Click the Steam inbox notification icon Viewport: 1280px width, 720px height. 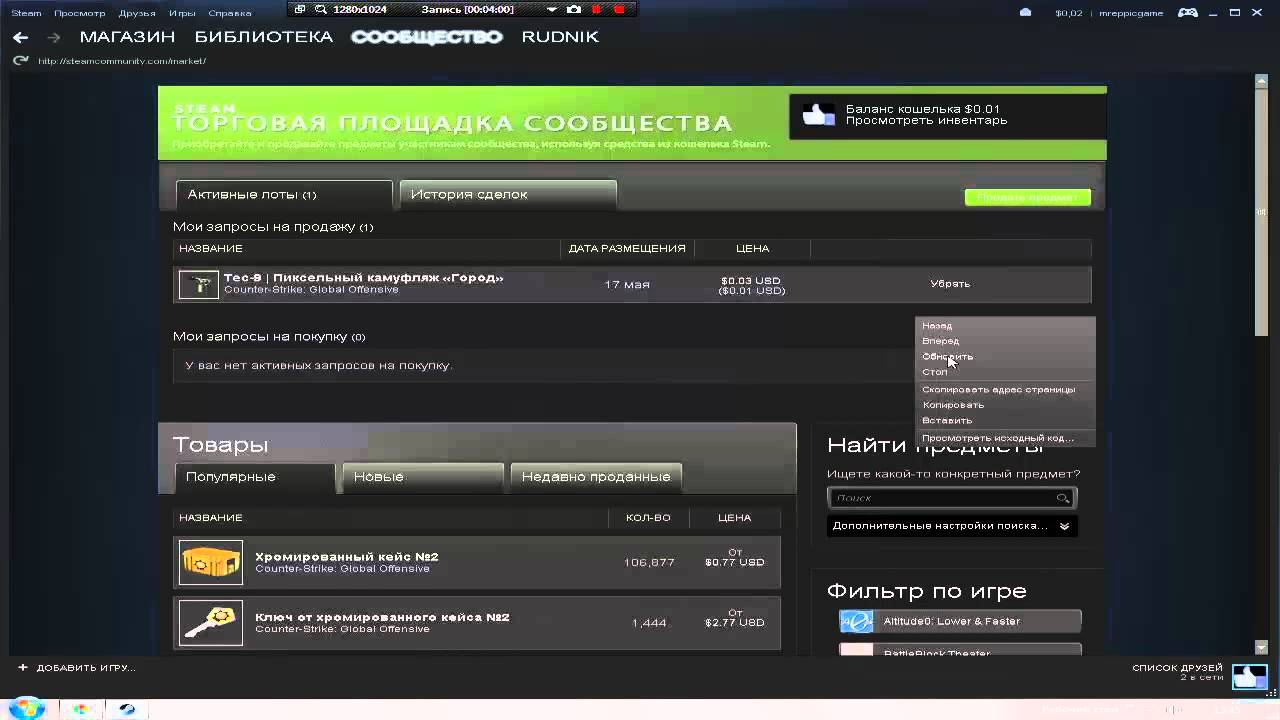pos(1025,12)
